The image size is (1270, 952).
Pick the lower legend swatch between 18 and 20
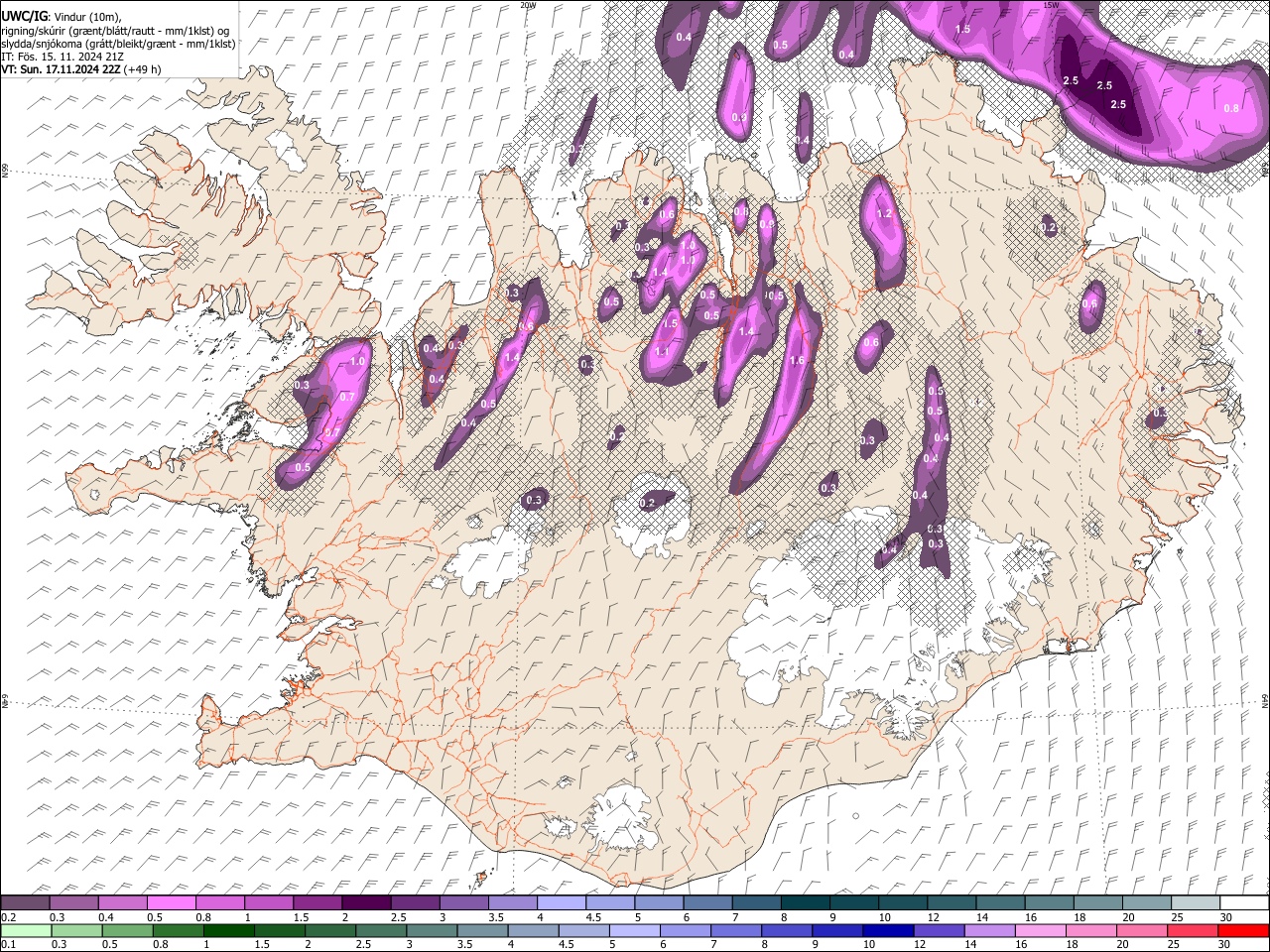tap(1090, 930)
